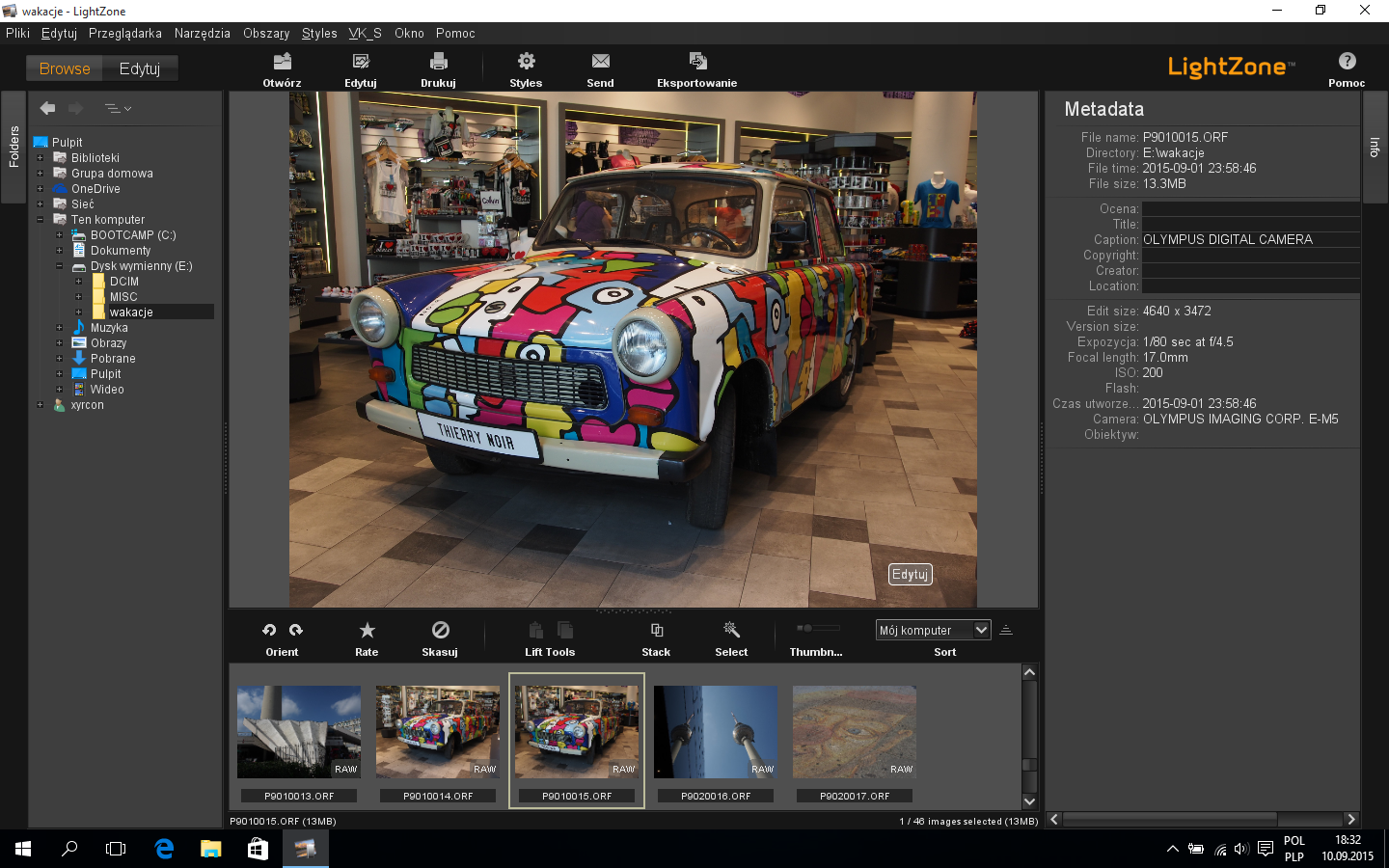Go back with the folder back arrow
Image resolution: width=1389 pixels, height=868 pixels.
pyautogui.click(x=47, y=109)
